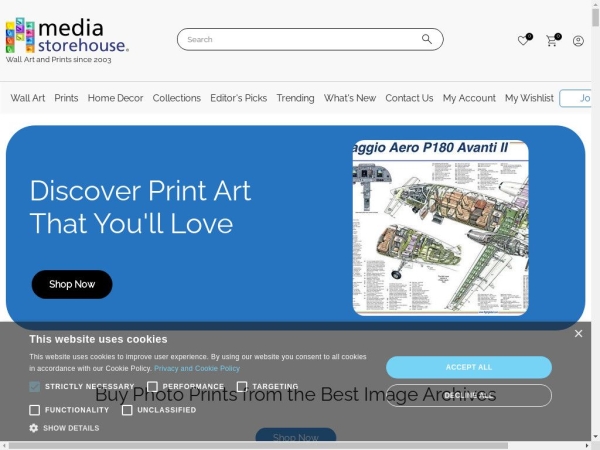Click the horizontal scrollbar at the bottom
The height and width of the screenshot is (450, 600).
click(x=258, y=446)
